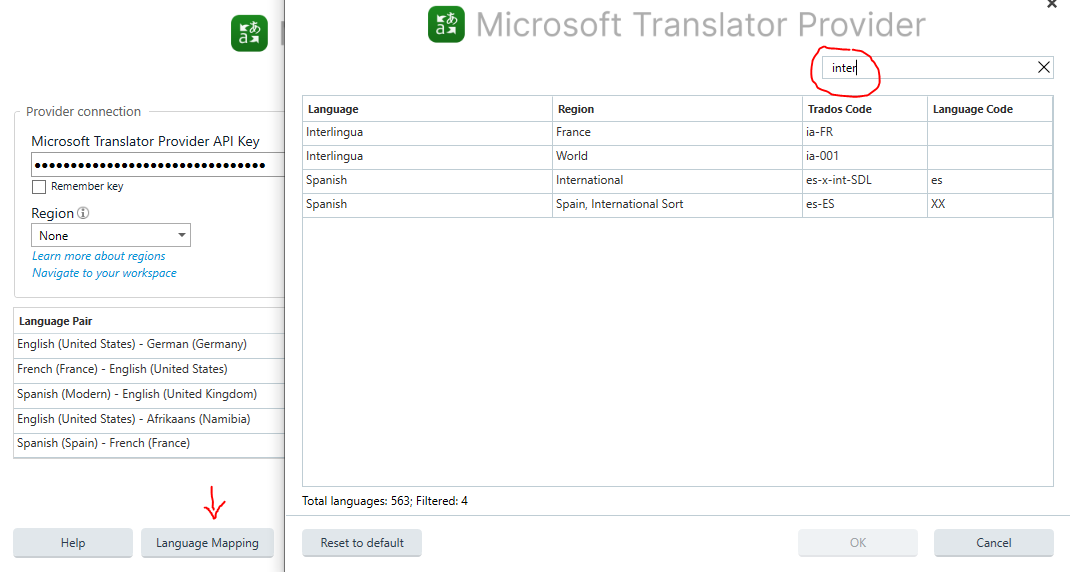Sort by the Trados Code column header
The height and width of the screenshot is (572, 1070).
tap(865, 109)
